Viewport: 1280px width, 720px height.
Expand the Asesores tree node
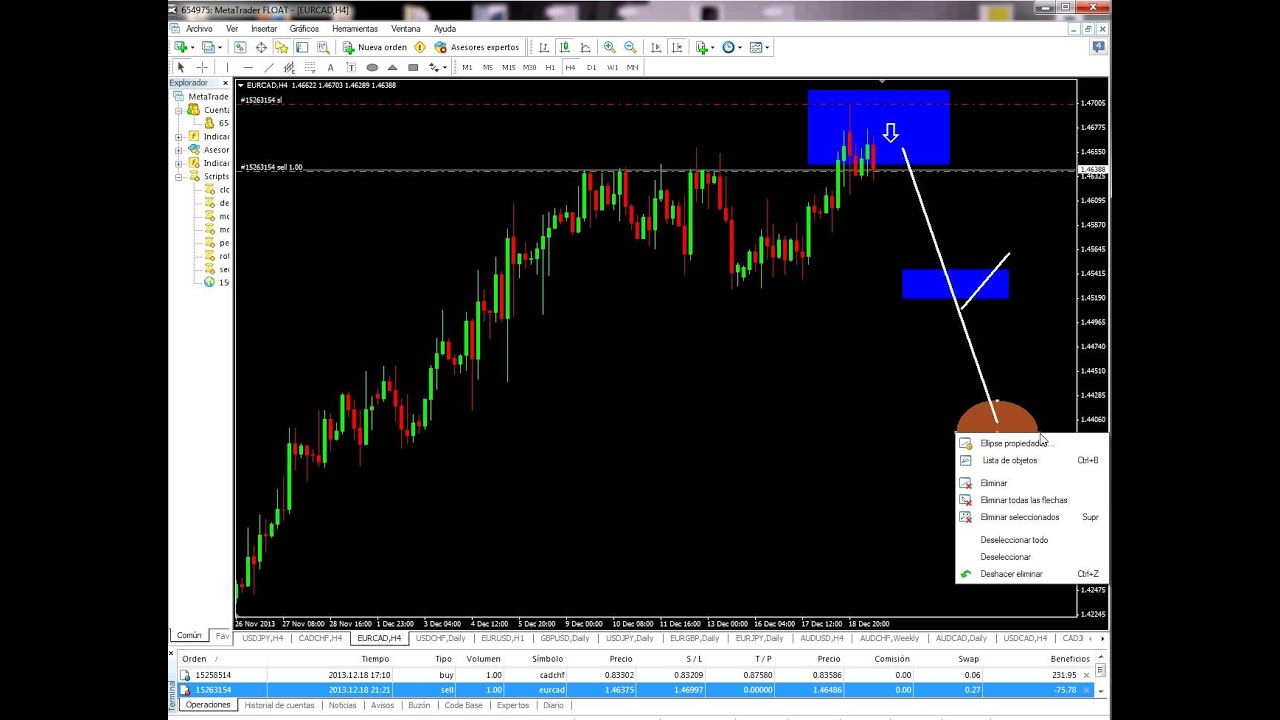(179, 150)
